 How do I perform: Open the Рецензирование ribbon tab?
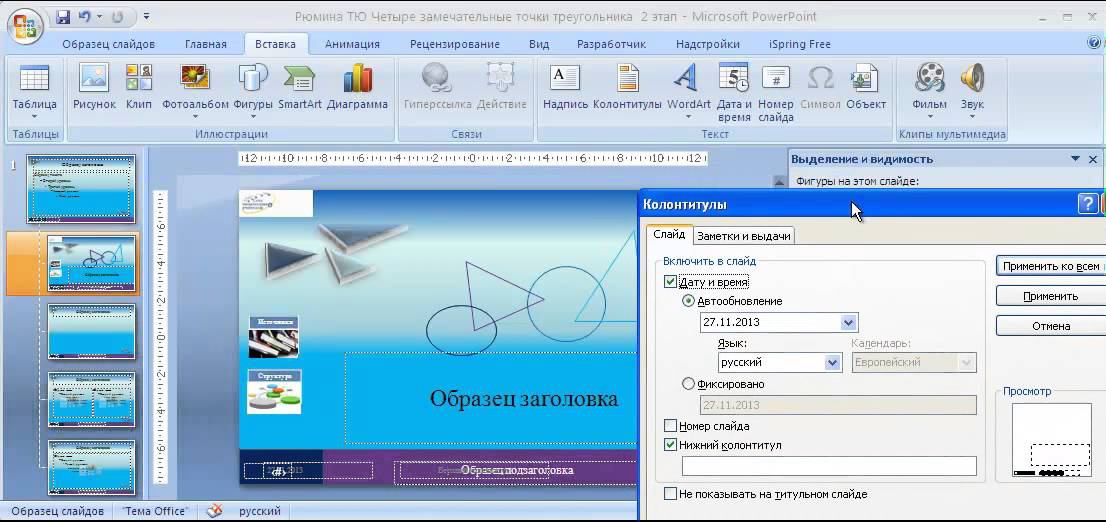455,44
